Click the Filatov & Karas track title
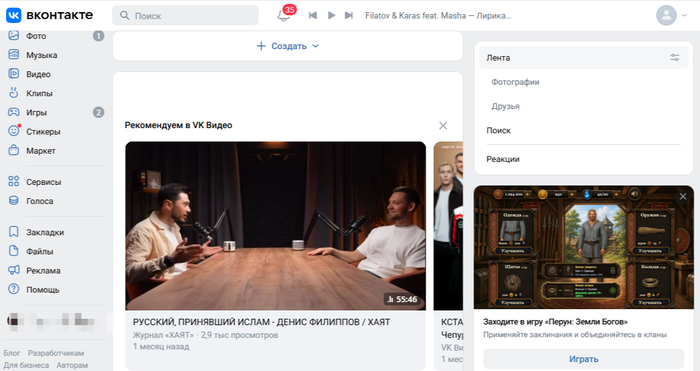 (438, 16)
